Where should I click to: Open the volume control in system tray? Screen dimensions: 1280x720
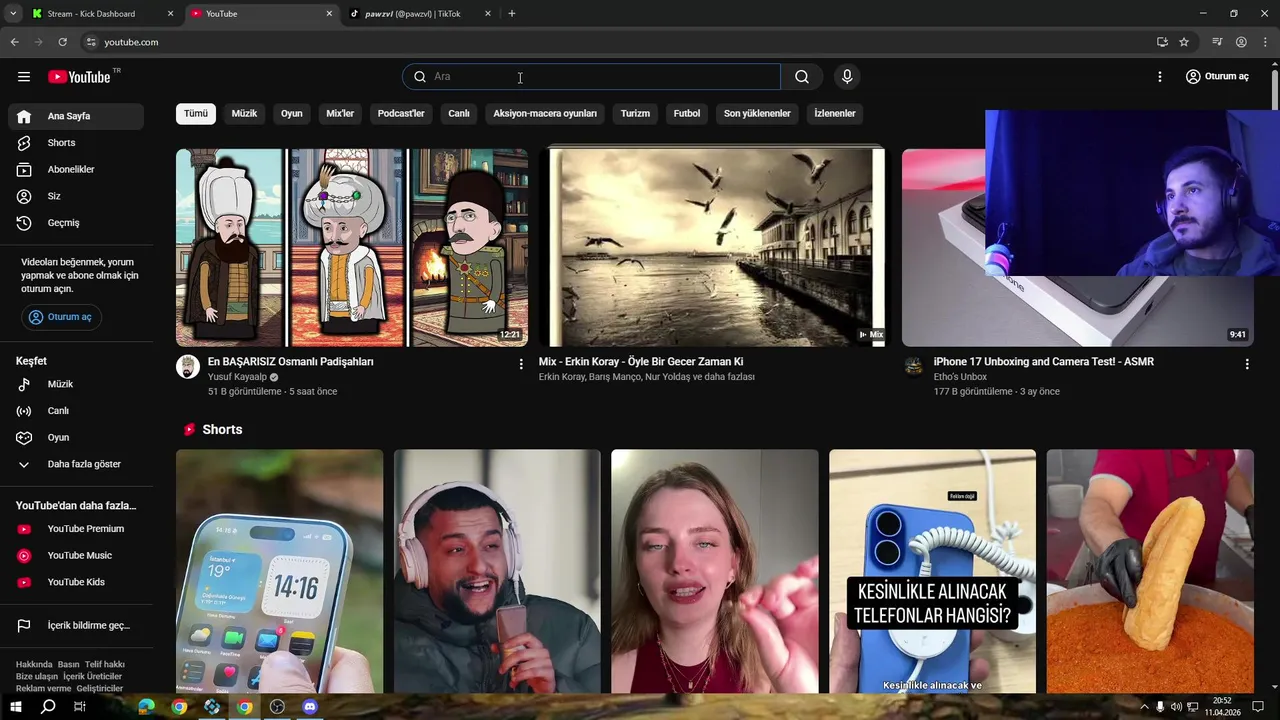1176,707
